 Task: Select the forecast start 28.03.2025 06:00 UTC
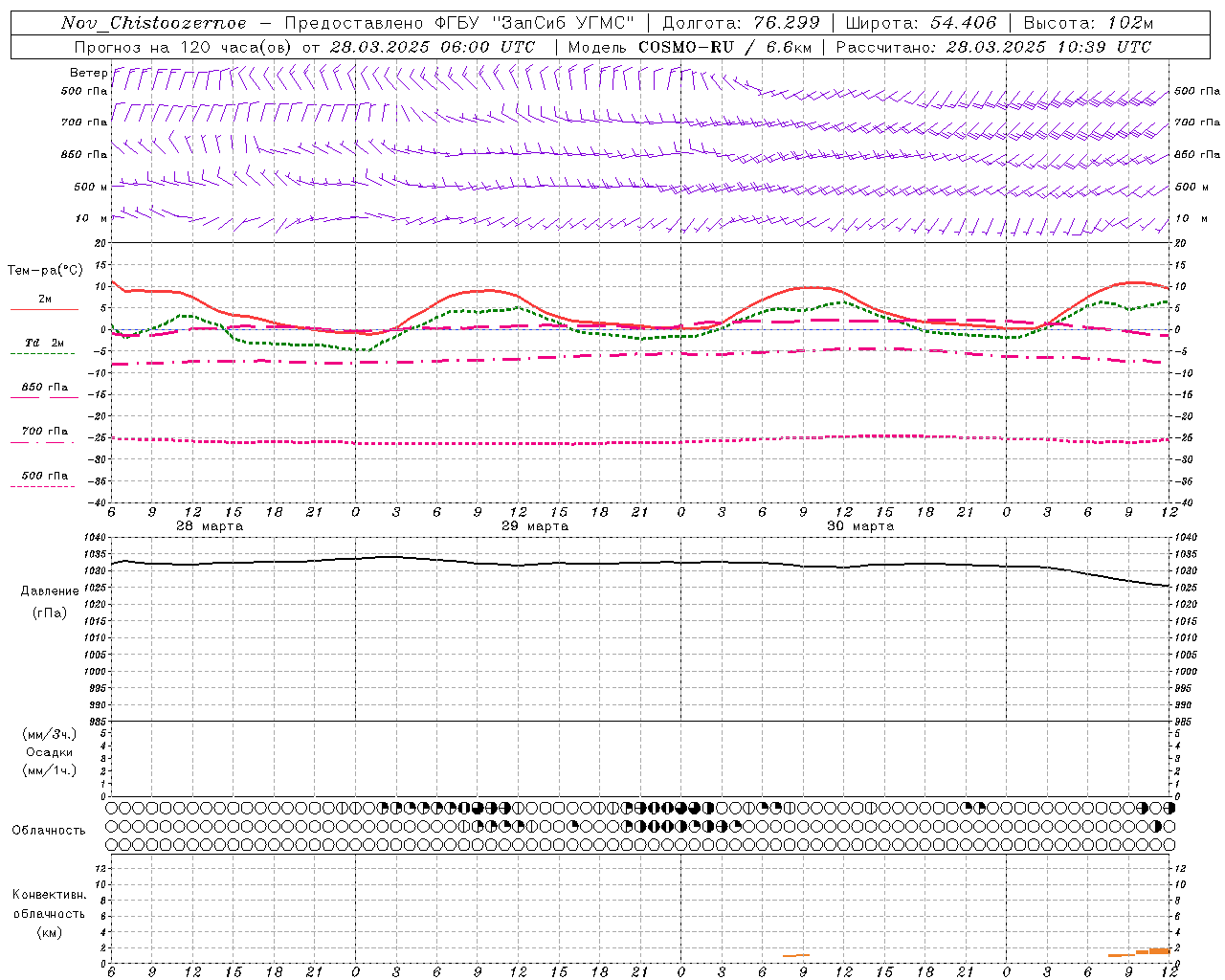click(433, 47)
